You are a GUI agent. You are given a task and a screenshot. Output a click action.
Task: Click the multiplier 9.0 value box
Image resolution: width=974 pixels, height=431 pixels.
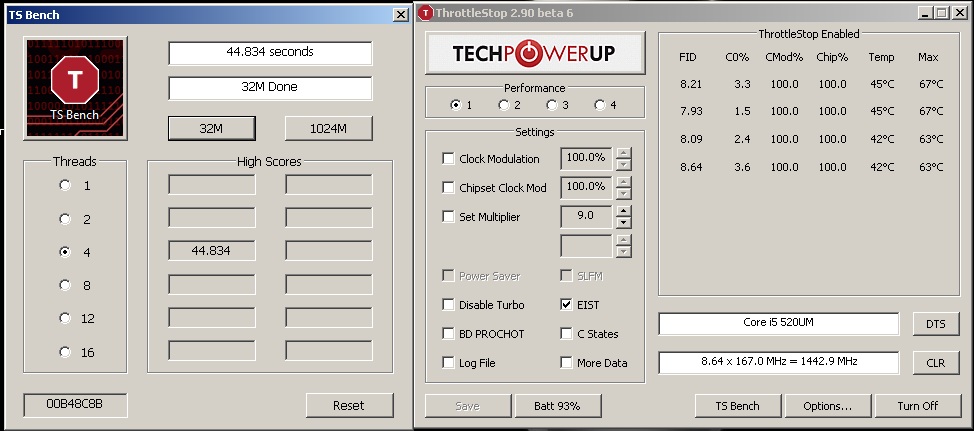(x=586, y=216)
